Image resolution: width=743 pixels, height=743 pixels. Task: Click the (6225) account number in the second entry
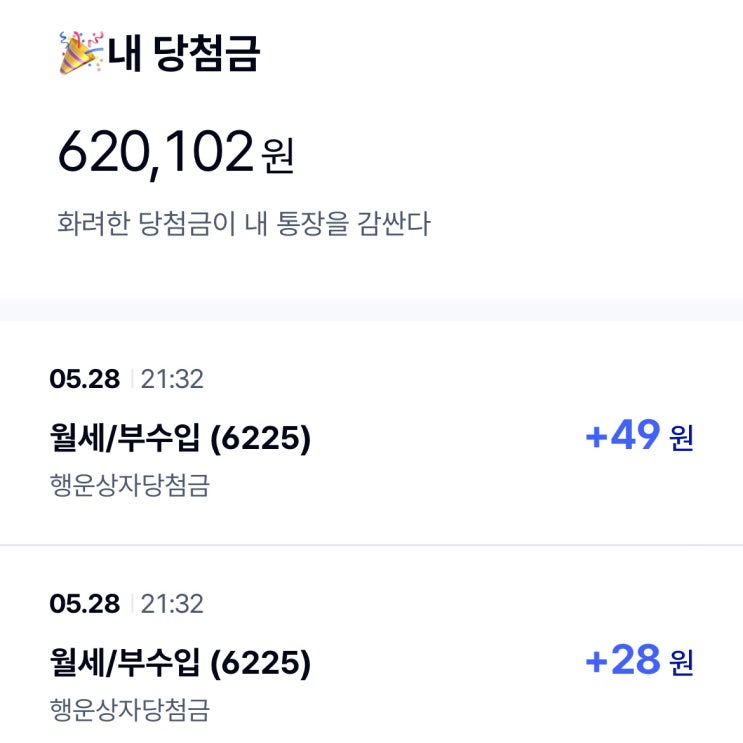[261, 662]
